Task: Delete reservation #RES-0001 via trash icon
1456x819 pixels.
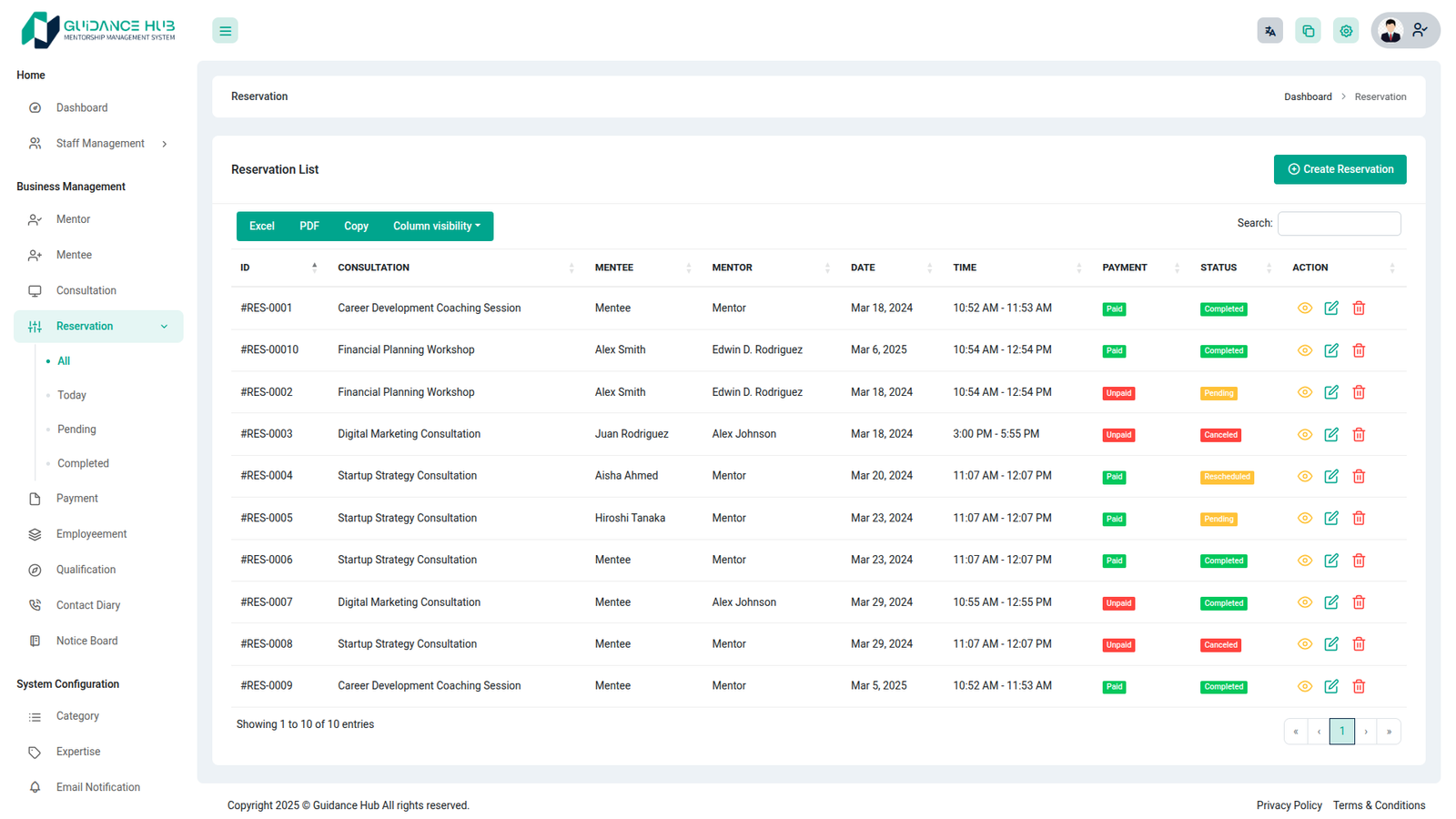Action: coord(1359,308)
